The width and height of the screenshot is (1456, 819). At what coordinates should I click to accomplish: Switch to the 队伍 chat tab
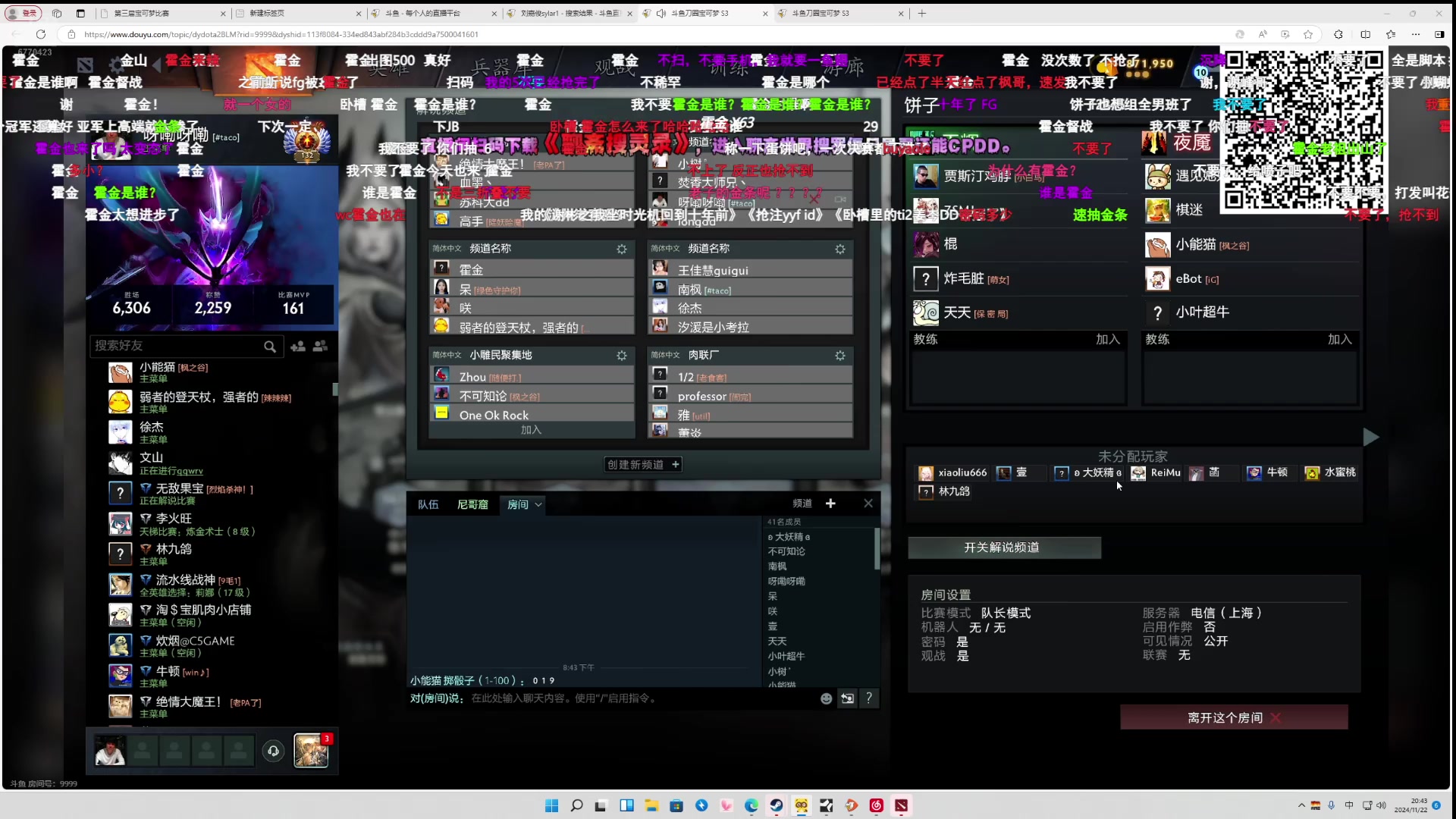[428, 504]
